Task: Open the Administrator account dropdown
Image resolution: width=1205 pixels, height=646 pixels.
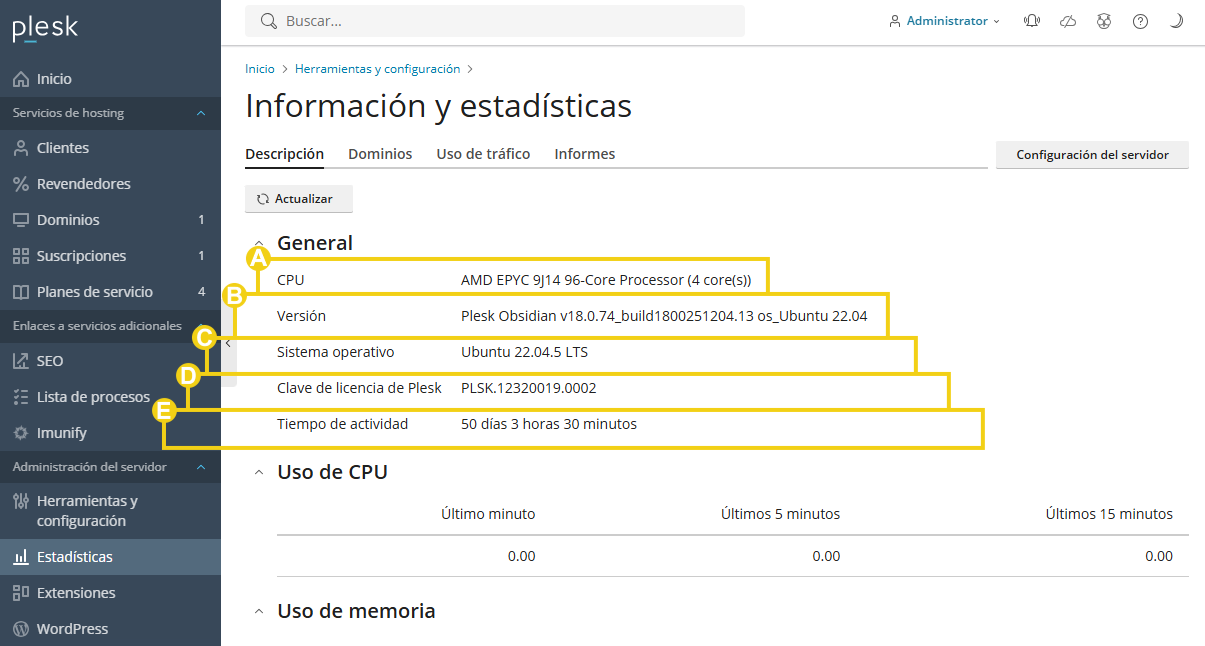Action: pyautogui.click(x=944, y=20)
